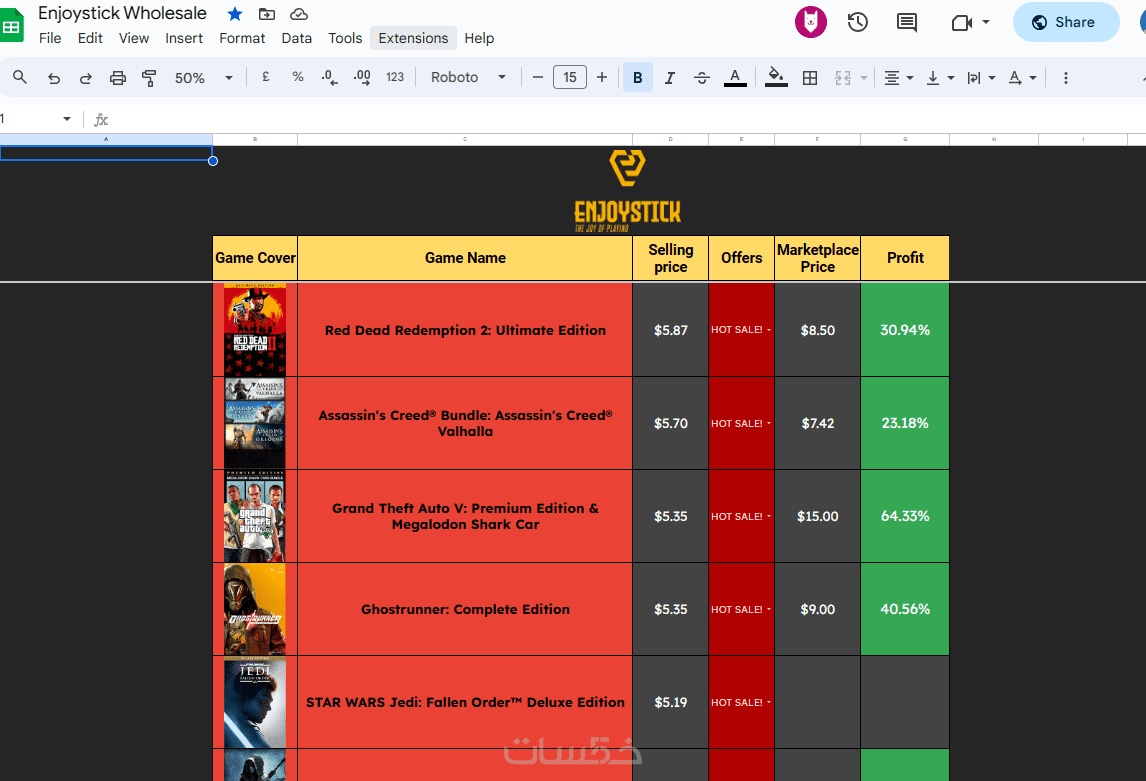Select the Game Name header cell

coord(465,258)
